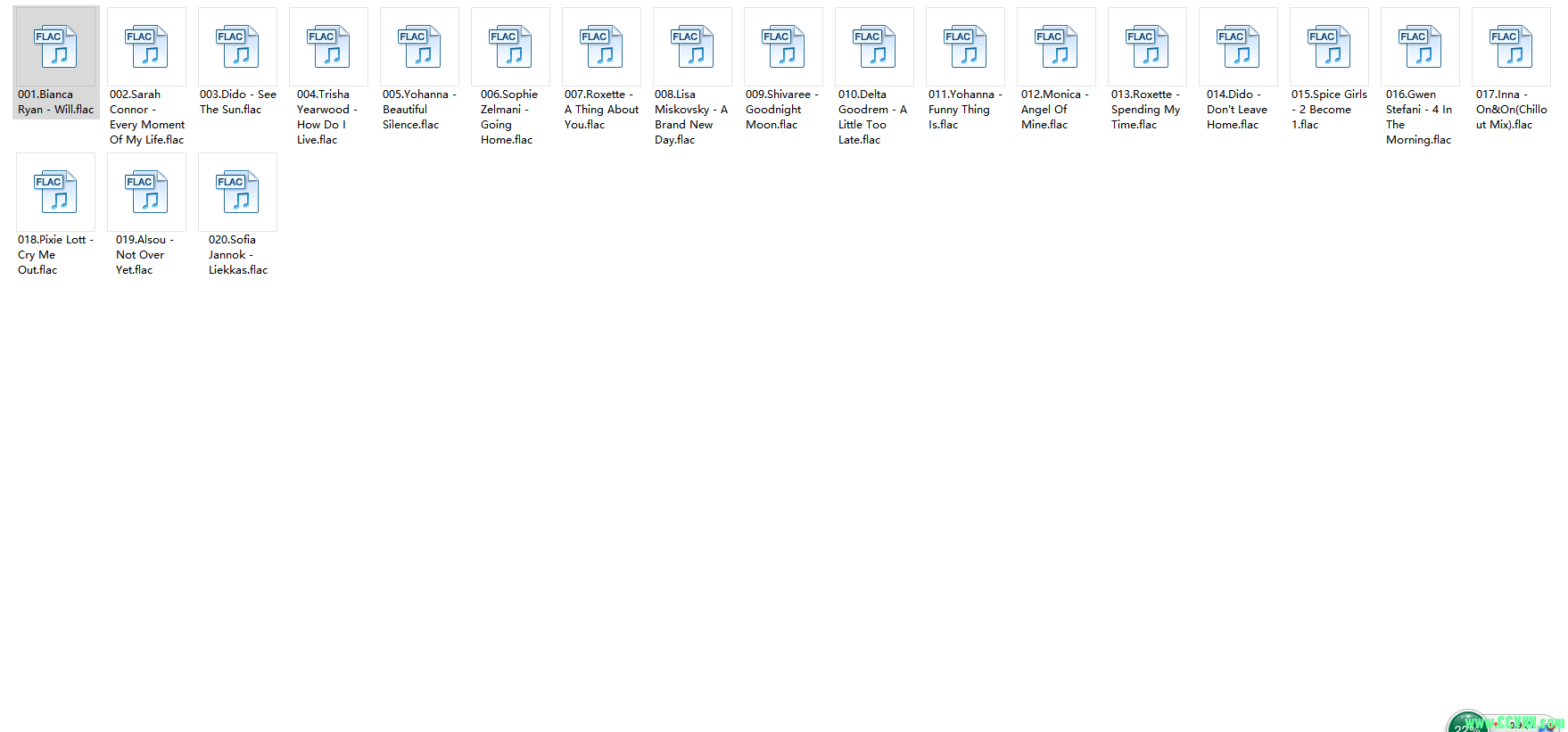Image resolution: width=1568 pixels, height=732 pixels.
Task: Select the 018.Pixie Lott Cry Me Out icon
Action: tap(55, 193)
